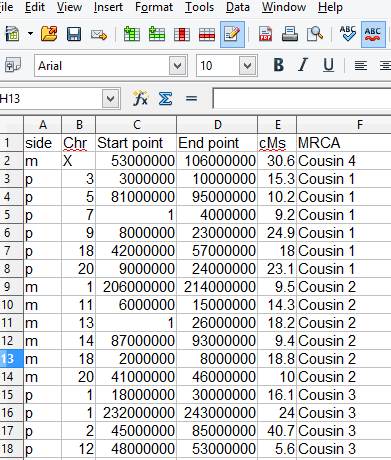Click the Name Box showing H13
Image resolution: width=391 pixels, height=460 pixels.
[x=51, y=99]
